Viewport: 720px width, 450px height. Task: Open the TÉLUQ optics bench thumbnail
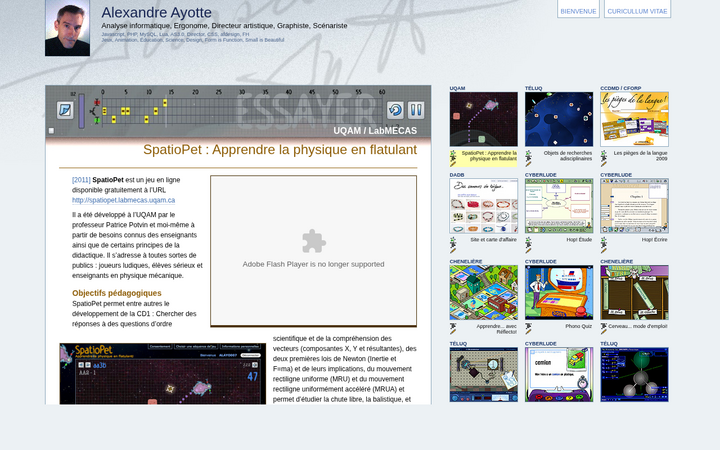(x=484, y=375)
